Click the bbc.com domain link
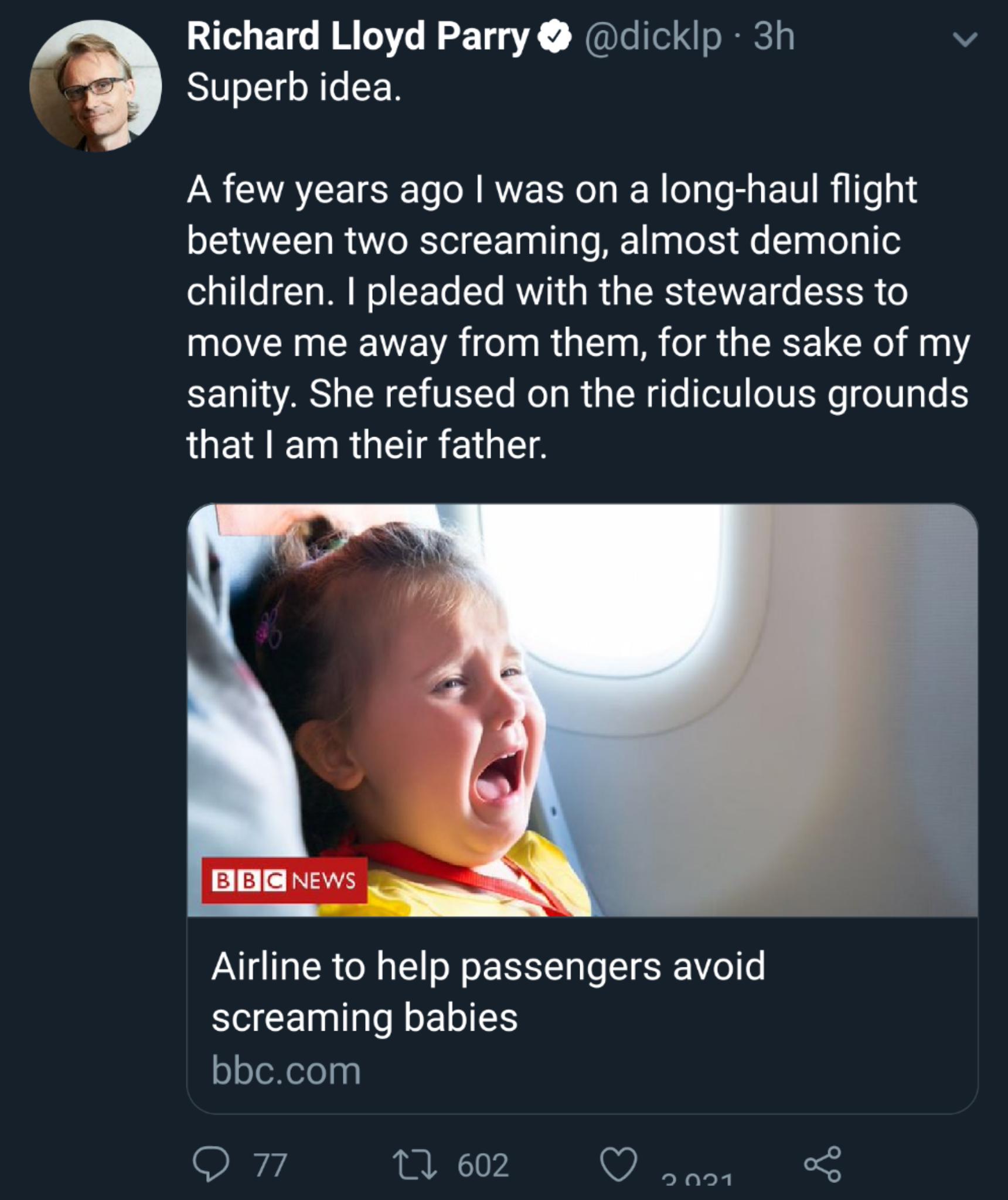Viewport: 1008px width, 1200px height. pos(286,1071)
